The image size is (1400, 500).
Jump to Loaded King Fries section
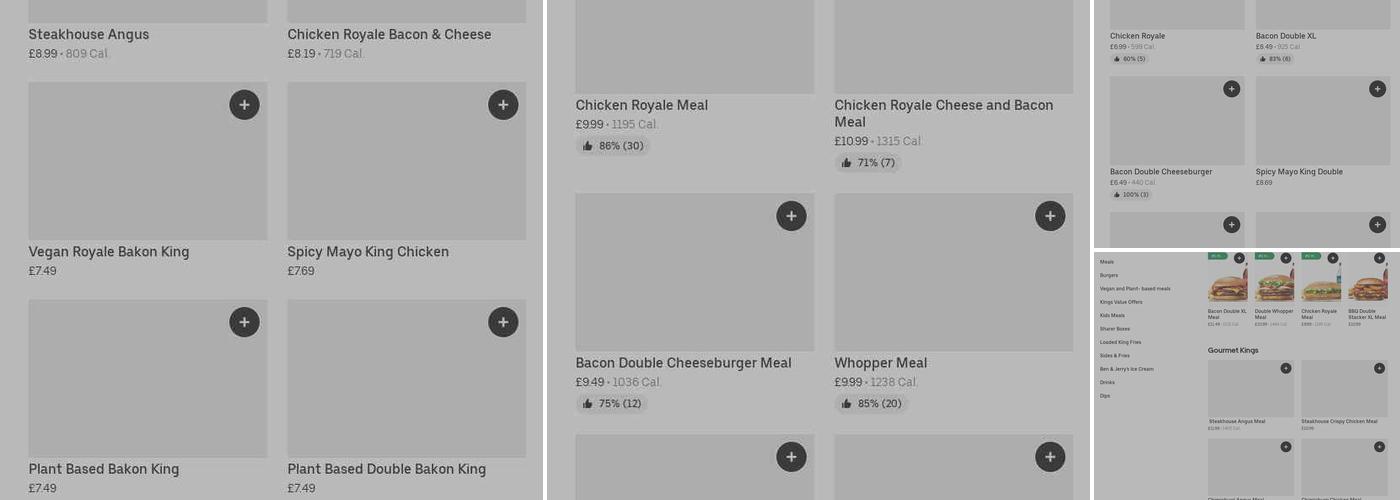click(x=1120, y=342)
